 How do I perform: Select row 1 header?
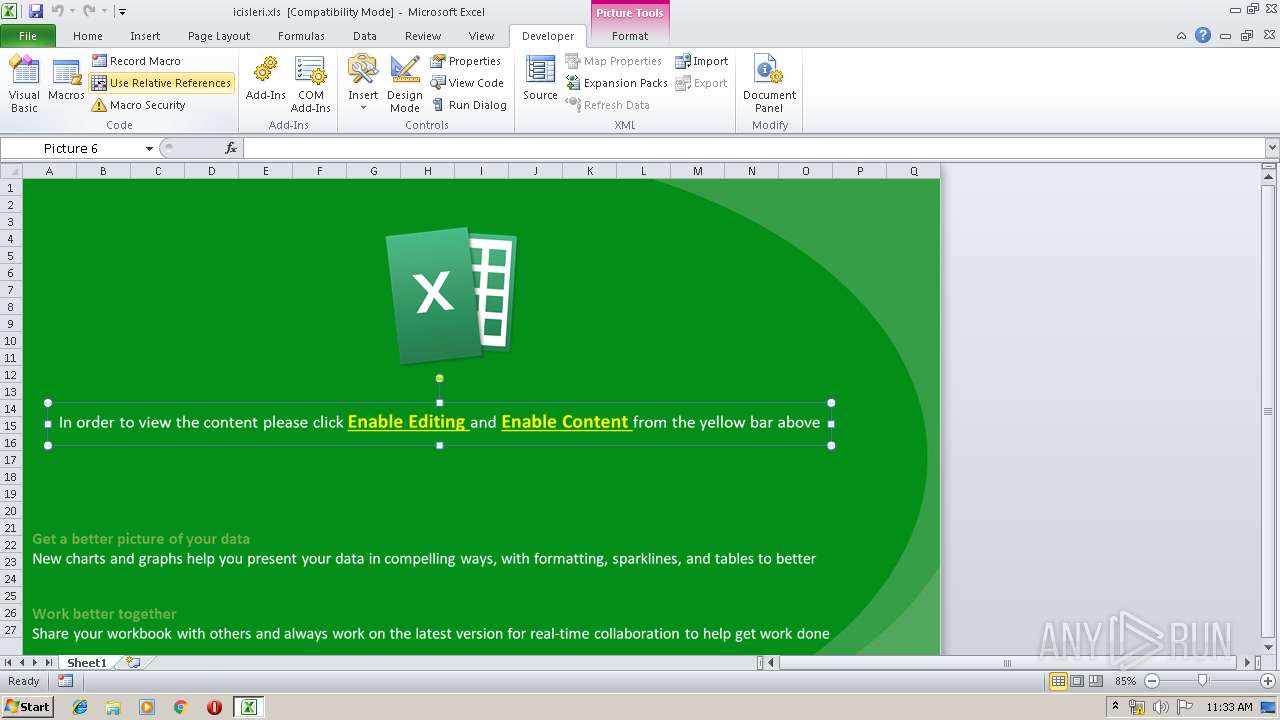pyautogui.click(x=11, y=188)
